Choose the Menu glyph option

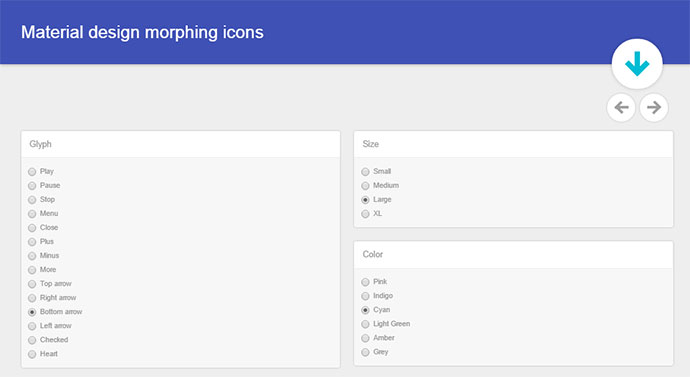[32, 214]
